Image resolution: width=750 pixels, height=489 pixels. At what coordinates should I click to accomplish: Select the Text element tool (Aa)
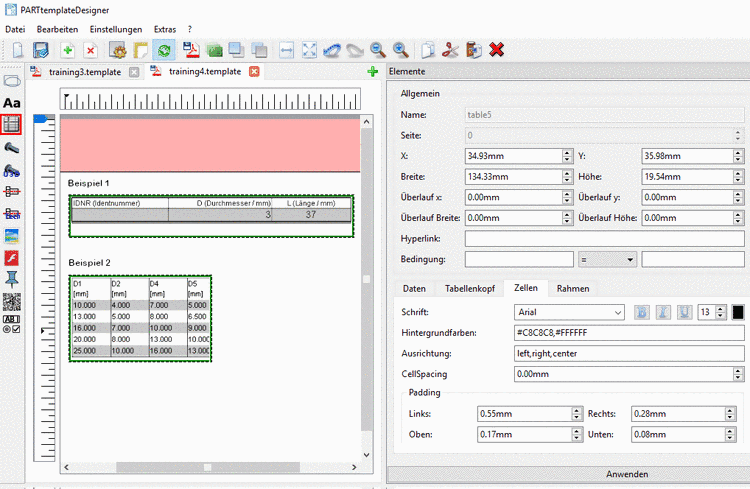(x=12, y=103)
